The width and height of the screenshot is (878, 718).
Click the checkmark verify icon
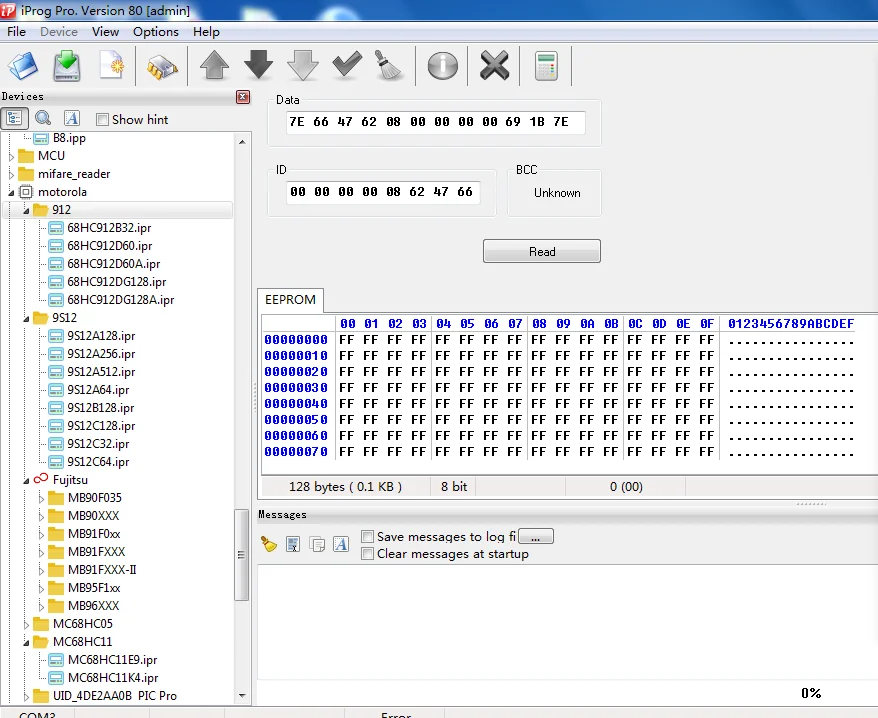pos(347,65)
